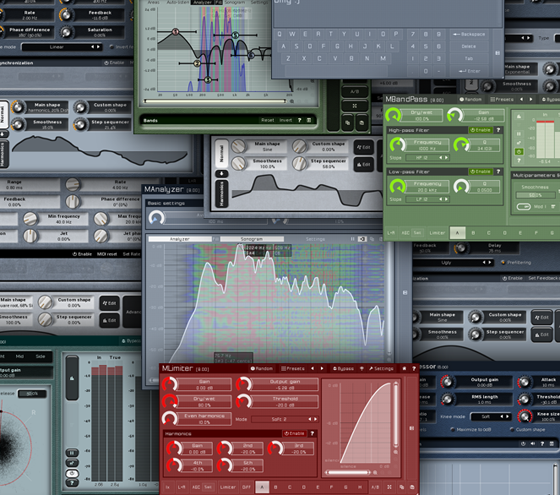
Task: Select next Mode option in MLimiter
Action: click(x=315, y=419)
